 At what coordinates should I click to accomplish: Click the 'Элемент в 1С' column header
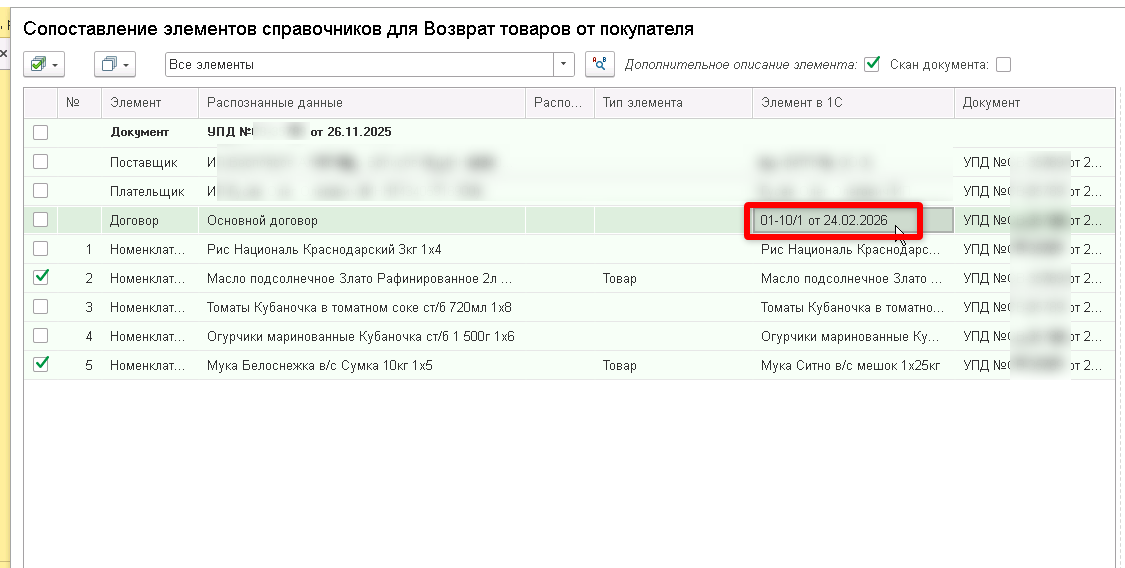point(853,103)
